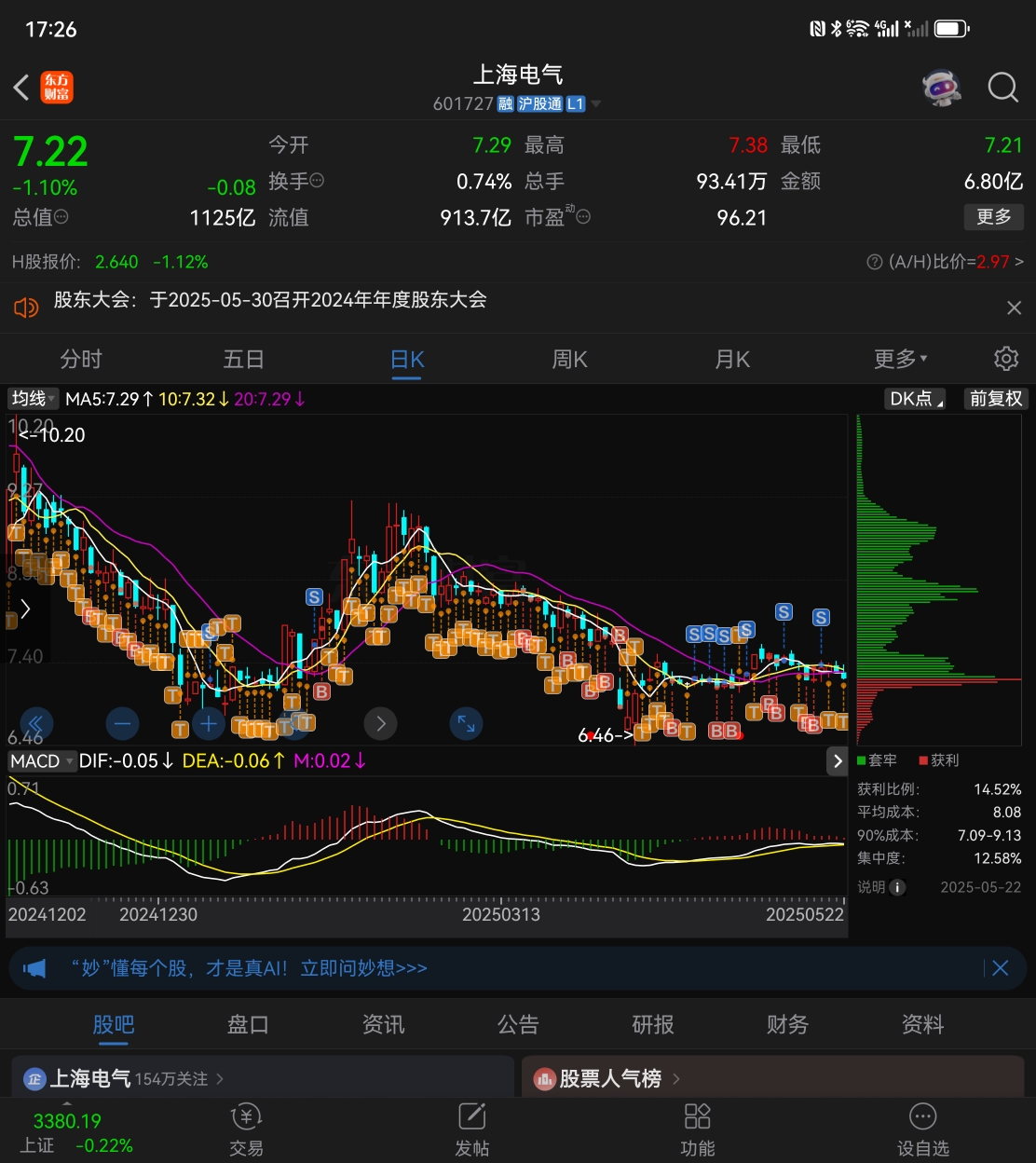Switch to 周K chart tab
The width and height of the screenshot is (1036, 1163).
coord(570,359)
